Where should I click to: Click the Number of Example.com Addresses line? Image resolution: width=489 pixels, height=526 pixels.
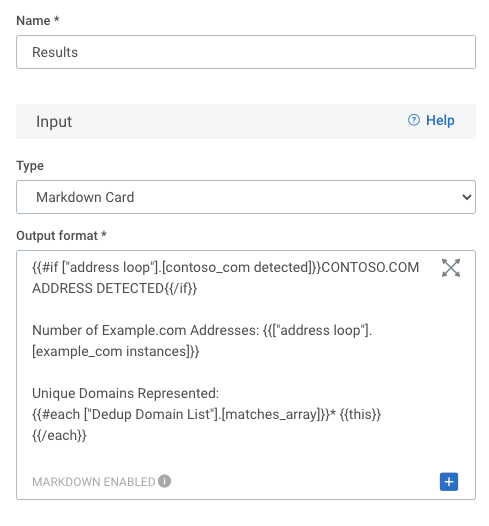pyautogui.click(x=202, y=330)
